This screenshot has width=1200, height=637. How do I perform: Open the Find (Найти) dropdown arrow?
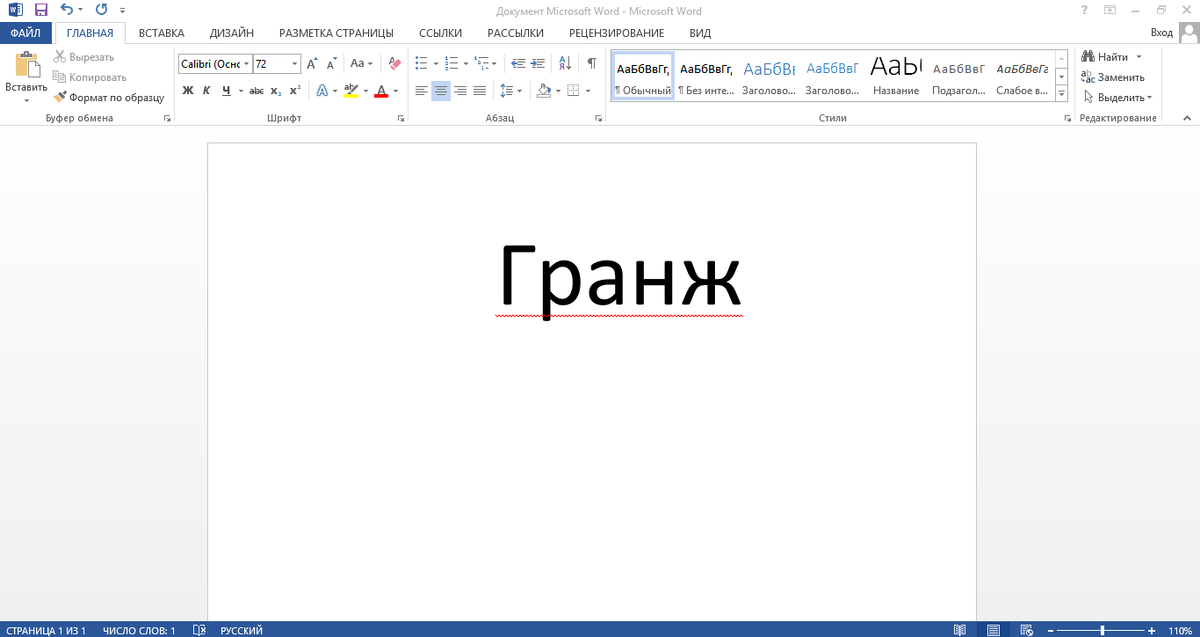[x=1139, y=57]
